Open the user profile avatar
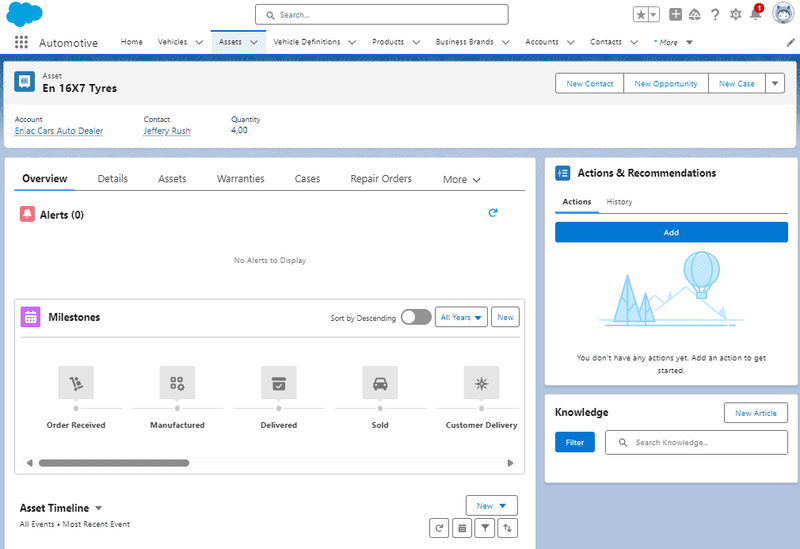This screenshot has height=549, width=800. (783, 14)
